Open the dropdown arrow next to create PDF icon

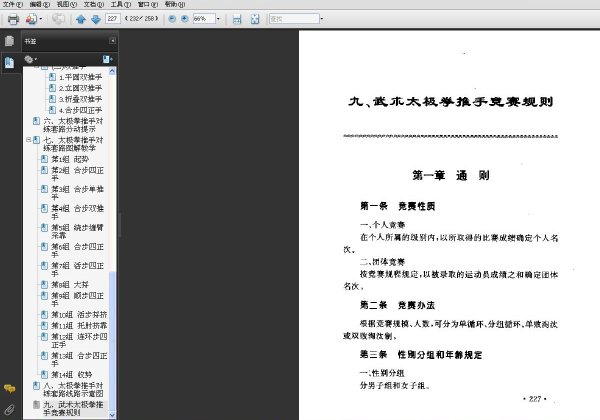[x=41, y=19]
